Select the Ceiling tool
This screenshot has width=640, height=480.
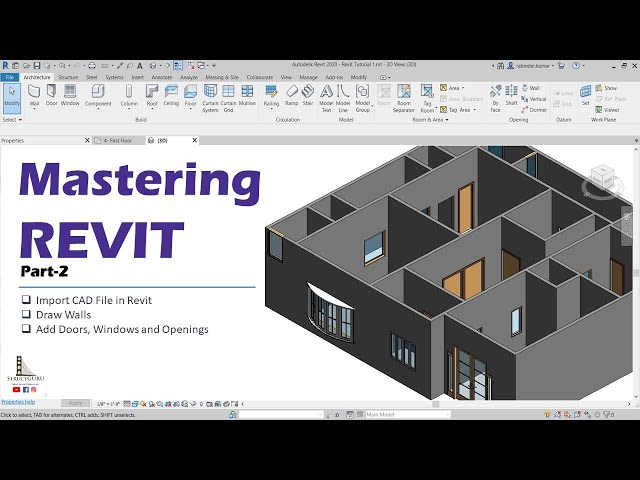pyautogui.click(x=171, y=95)
